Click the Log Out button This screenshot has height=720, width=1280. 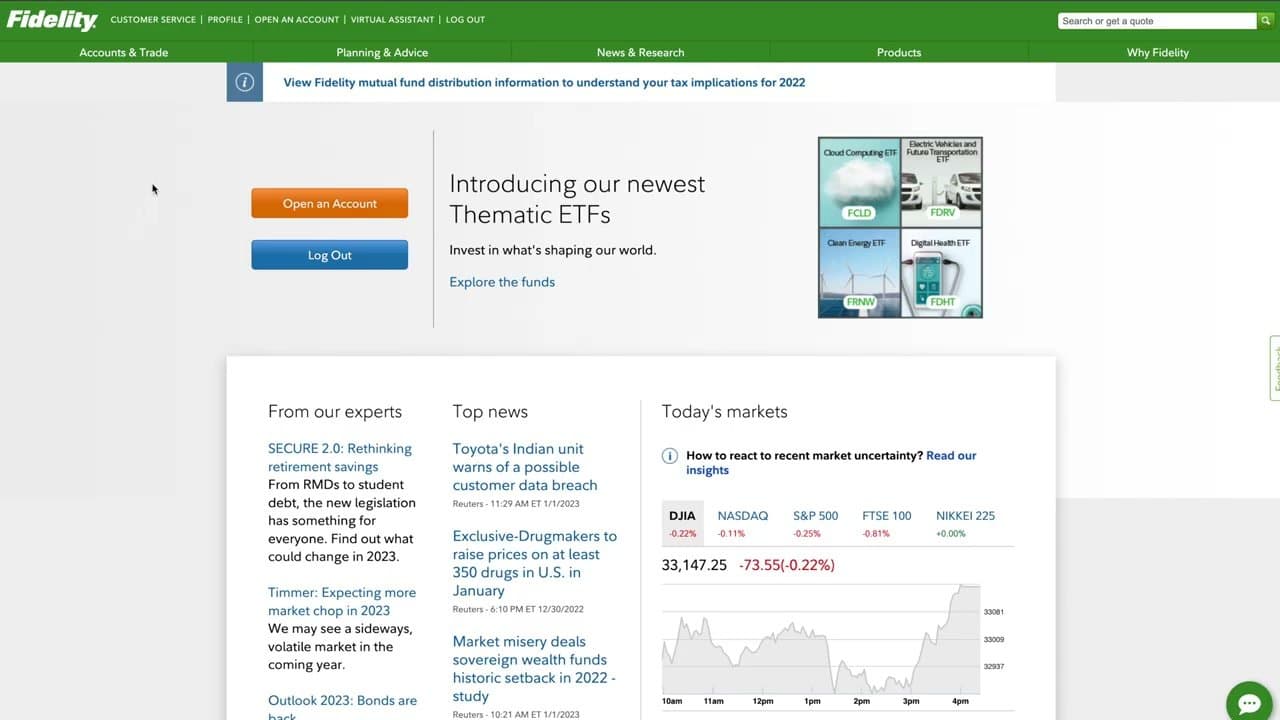point(329,254)
